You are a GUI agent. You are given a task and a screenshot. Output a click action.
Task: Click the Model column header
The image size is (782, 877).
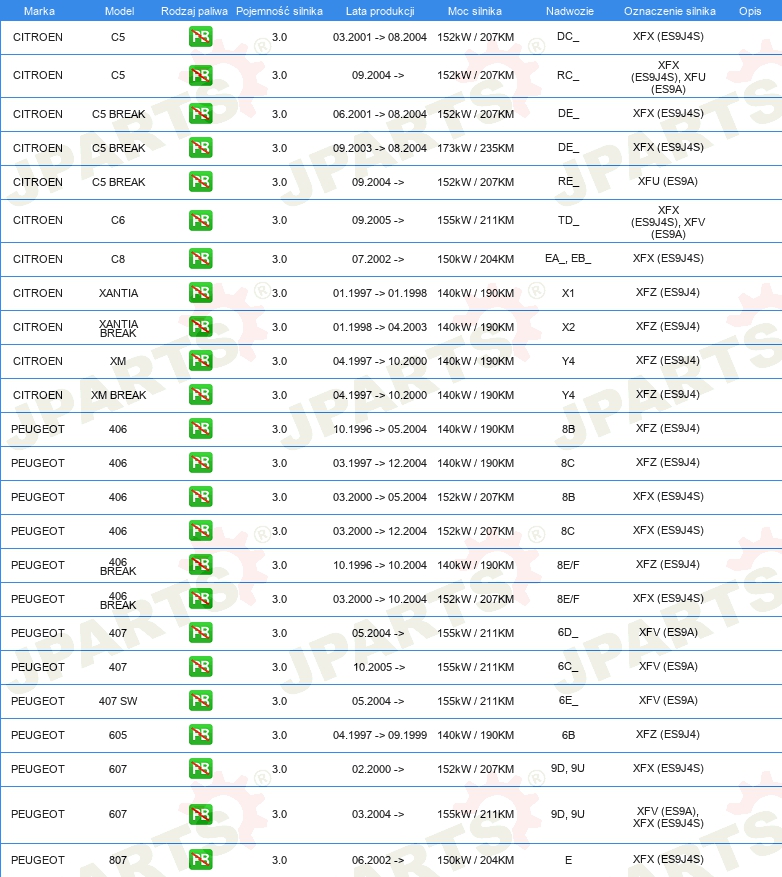(119, 11)
